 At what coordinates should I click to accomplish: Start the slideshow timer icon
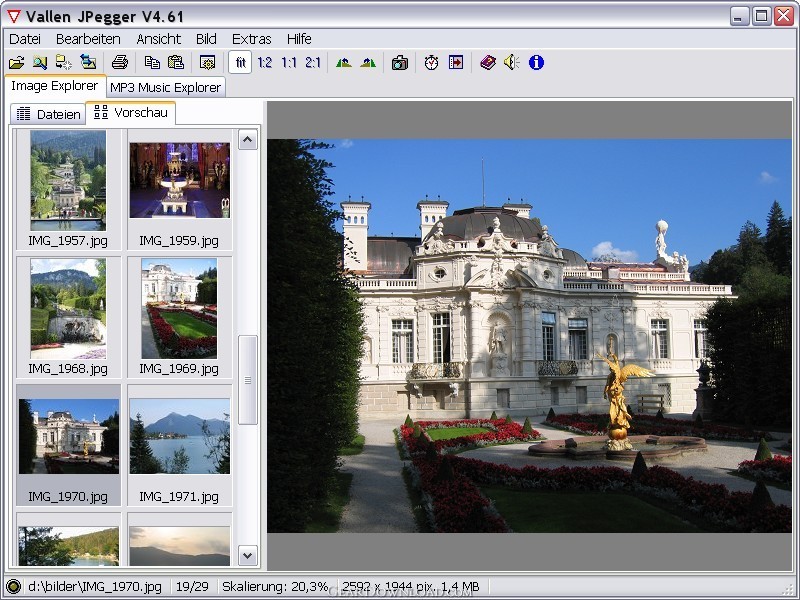click(431, 63)
